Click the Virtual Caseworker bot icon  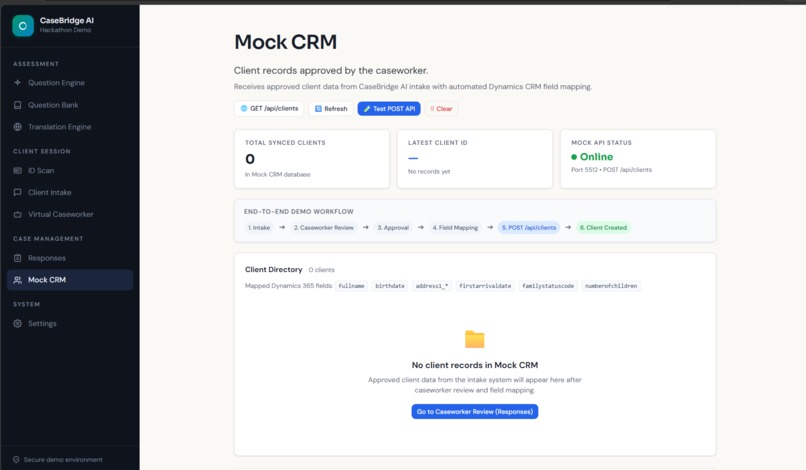coord(17,214)
